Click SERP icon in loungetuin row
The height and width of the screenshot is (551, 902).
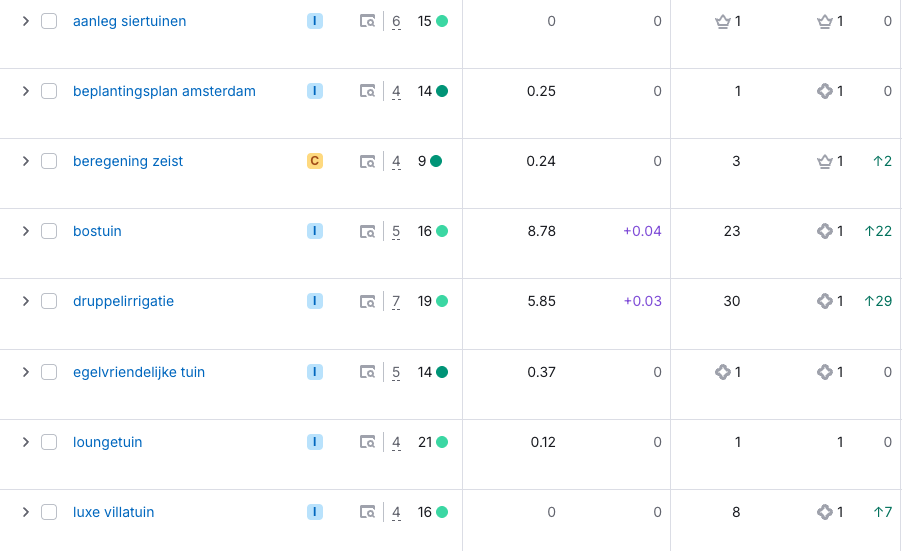click(368, 442)
